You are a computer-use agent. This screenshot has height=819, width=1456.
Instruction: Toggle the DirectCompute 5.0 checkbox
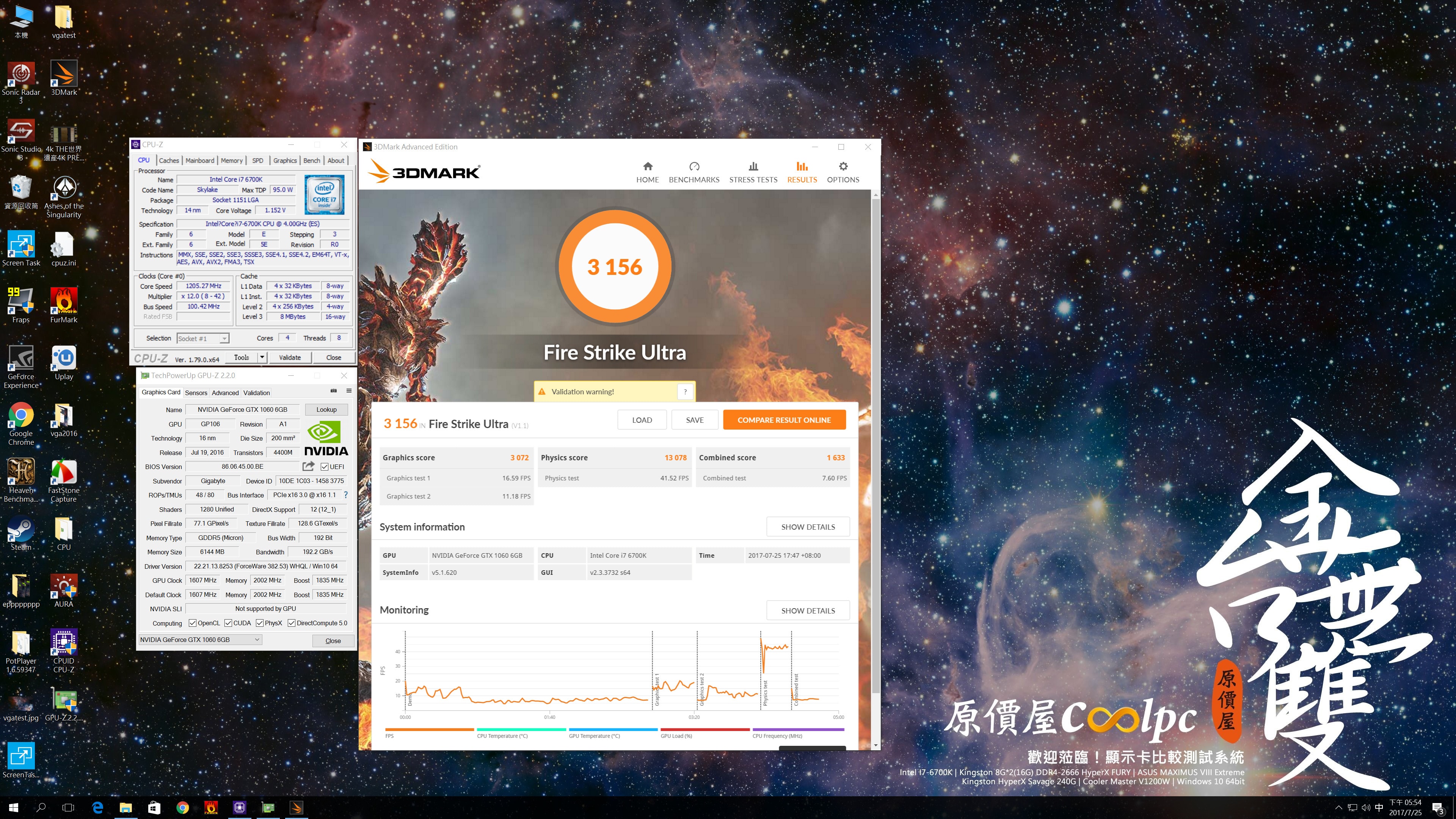point(292,623)
